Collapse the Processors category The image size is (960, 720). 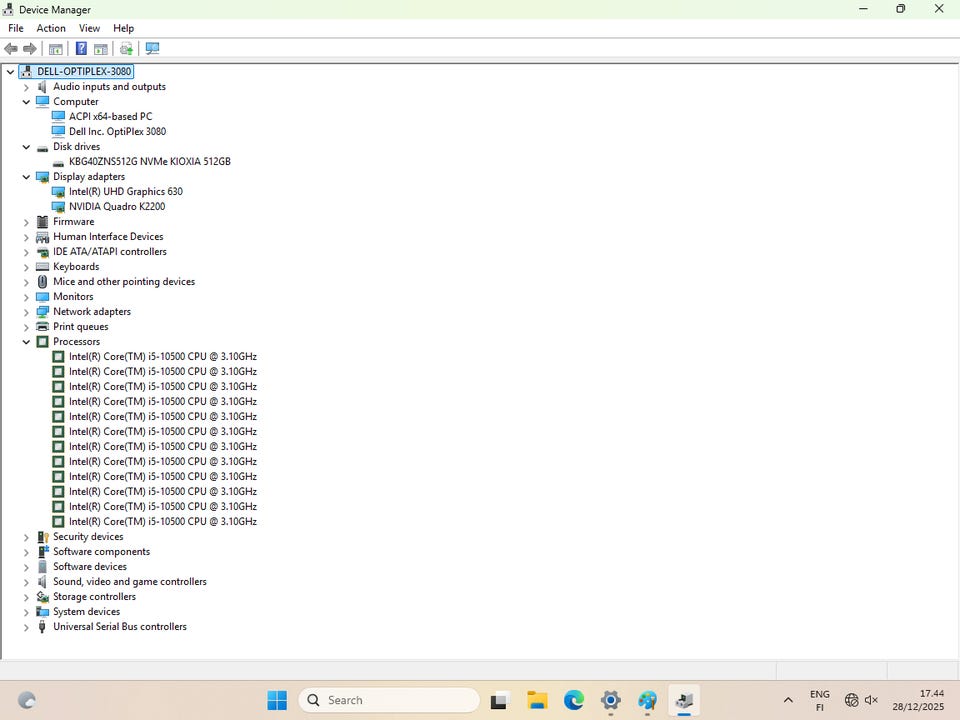click(26, 342)
